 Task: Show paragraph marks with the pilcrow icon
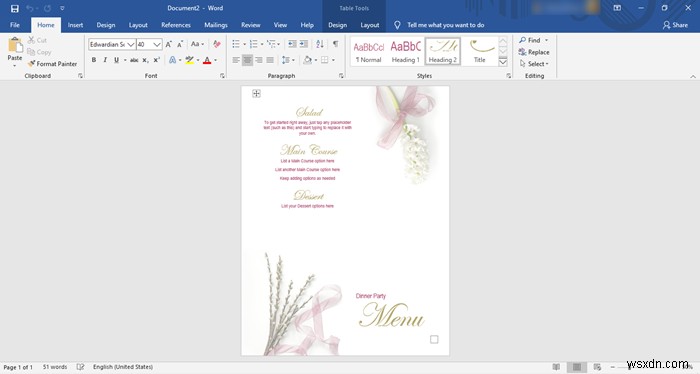point(335,44)
